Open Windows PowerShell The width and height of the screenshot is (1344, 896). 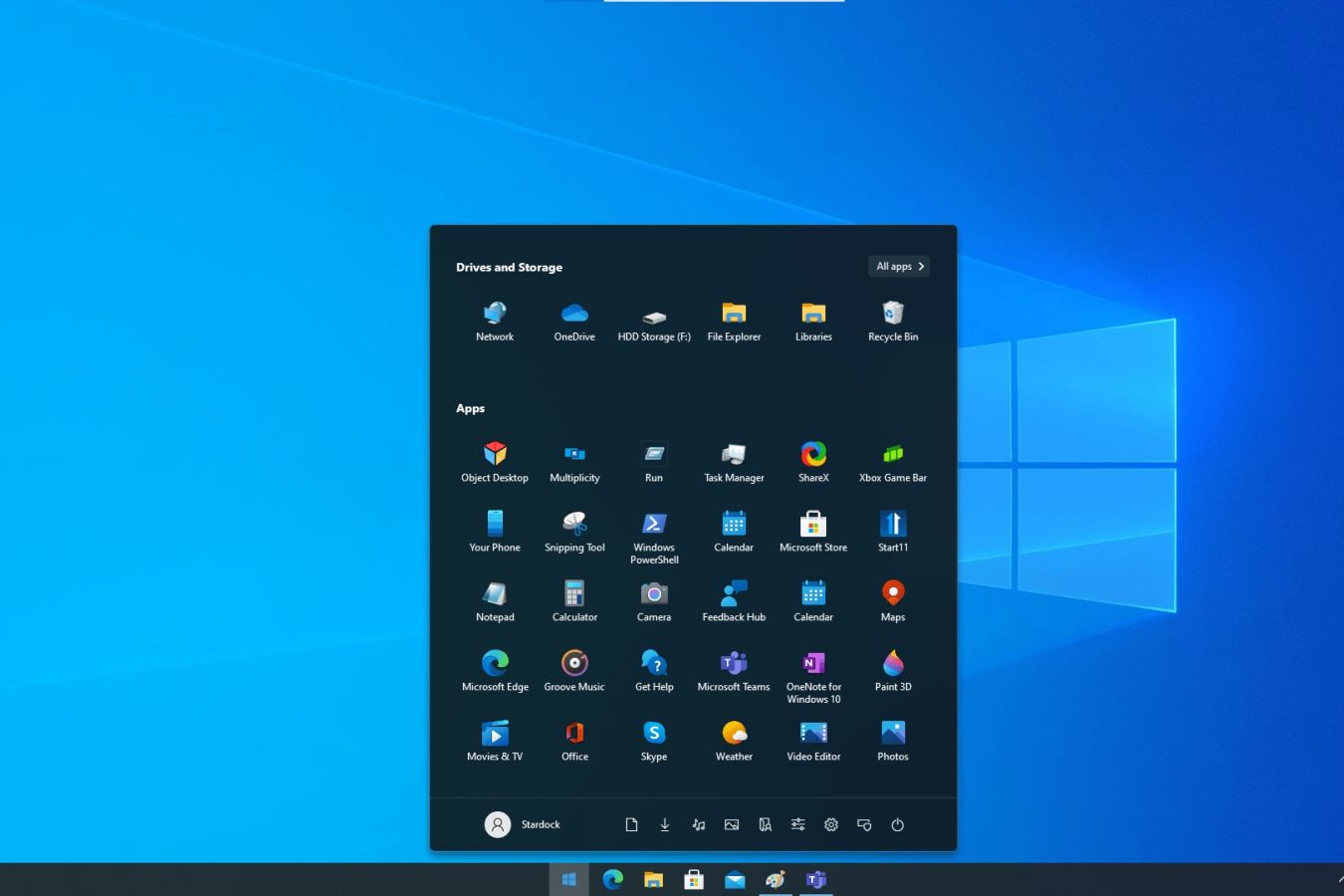coord(654,538)
